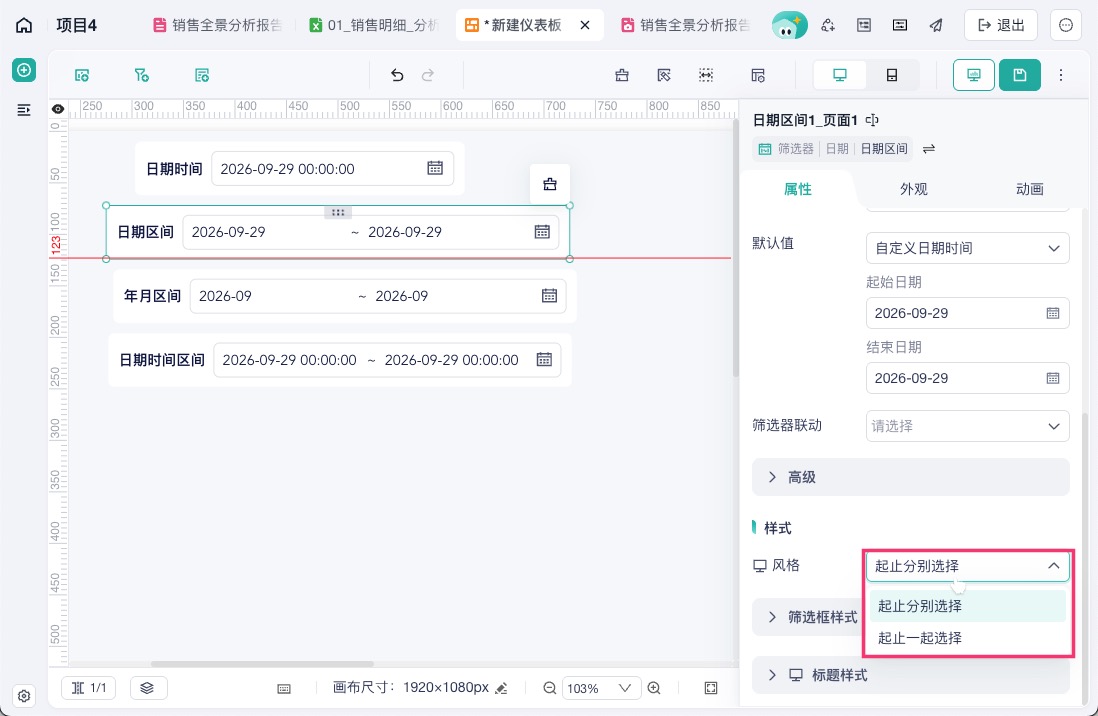The image size is (1098, 716).
Task: Click the 退出 button
Action: [1001, 25]
